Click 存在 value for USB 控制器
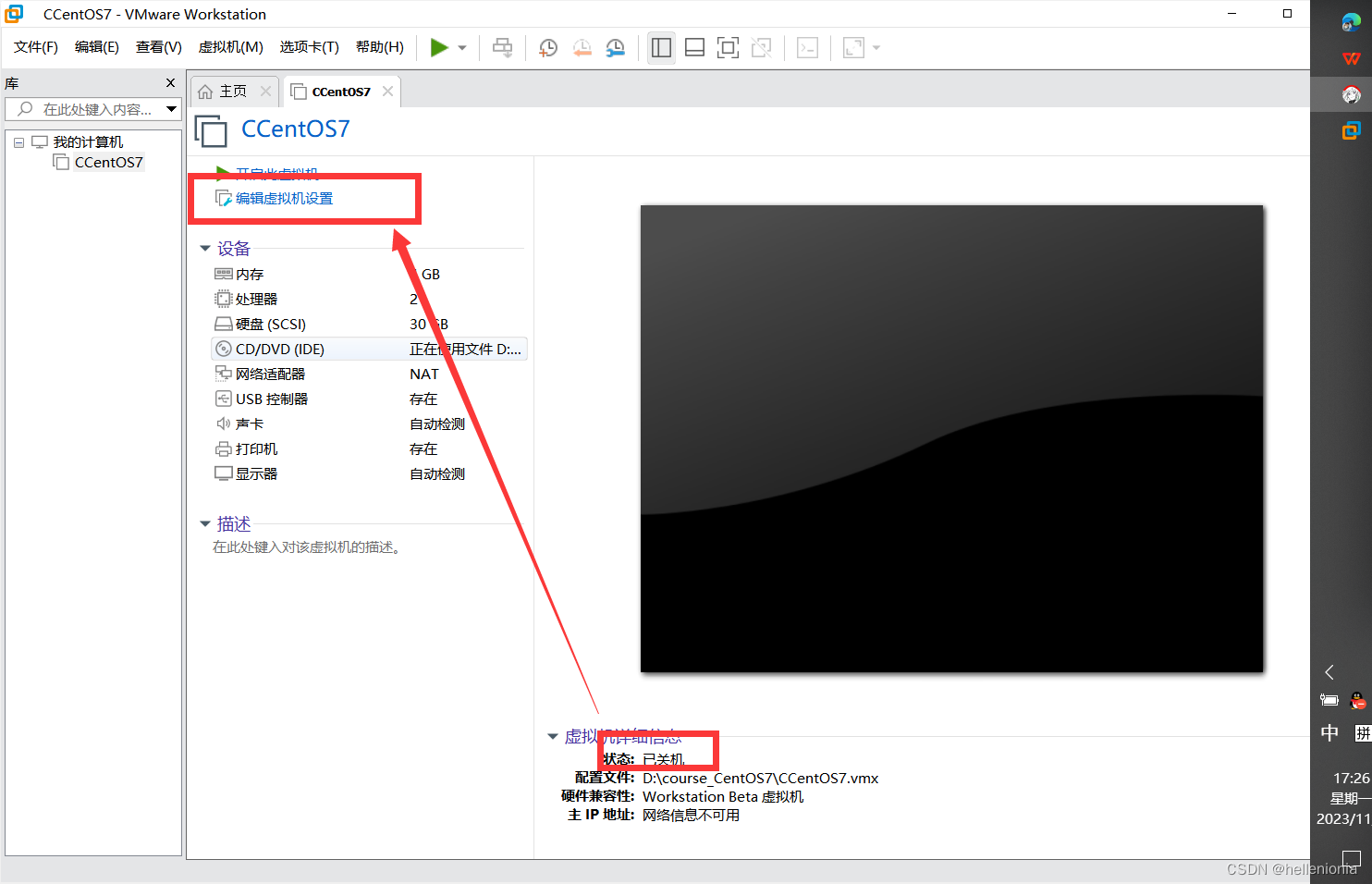 (423, 399)
